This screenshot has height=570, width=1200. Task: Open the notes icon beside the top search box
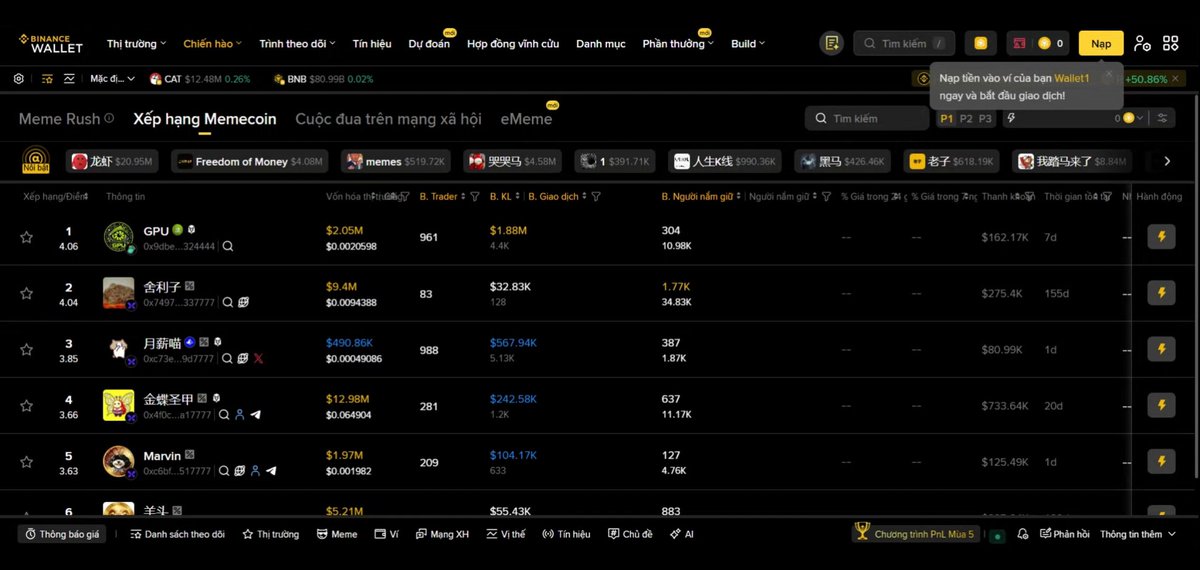pos(831,43)
